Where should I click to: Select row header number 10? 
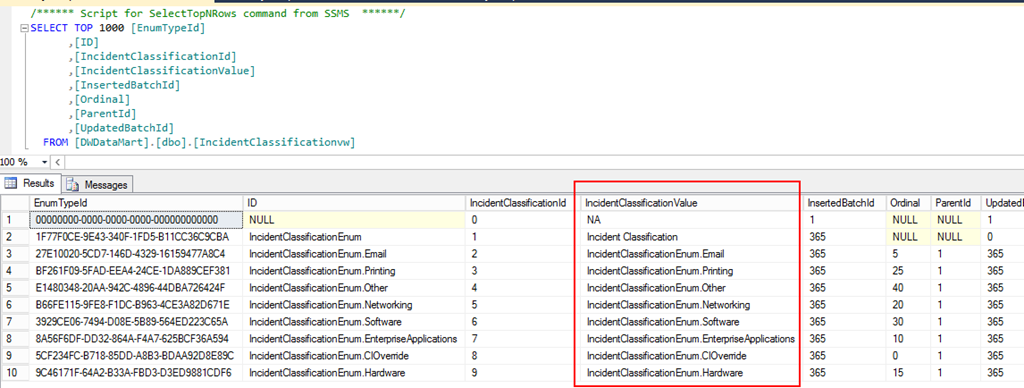pos(15,373)
